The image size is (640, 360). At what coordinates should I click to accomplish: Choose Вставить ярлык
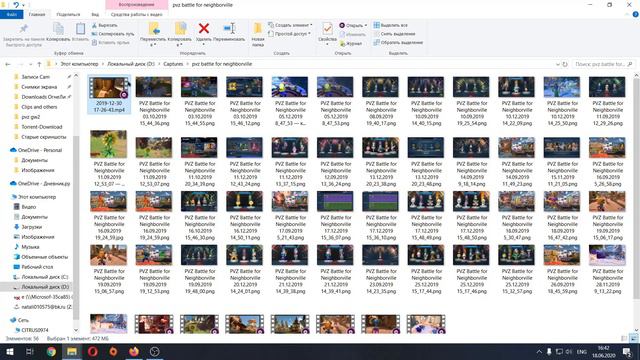tap(111, 42)
